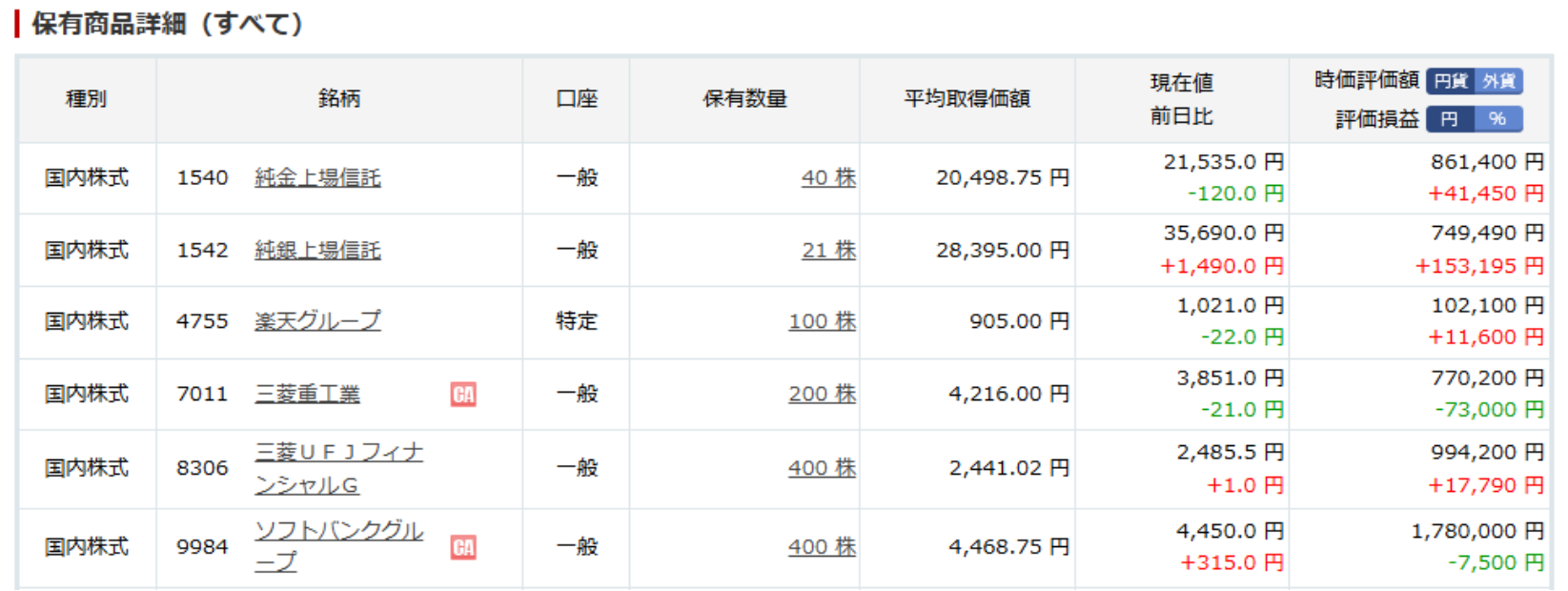1568x591 pixels.
Task: Click the 400株 link for 三菱ＵＦＪフィナンシャルG
Action: [x=823, y=468]
